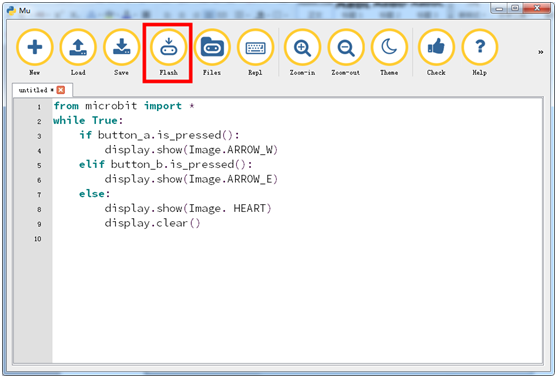This screenshot has width=557, height=378.
Task: Click the Zoom-out magnifier icon
Action: 346,47
